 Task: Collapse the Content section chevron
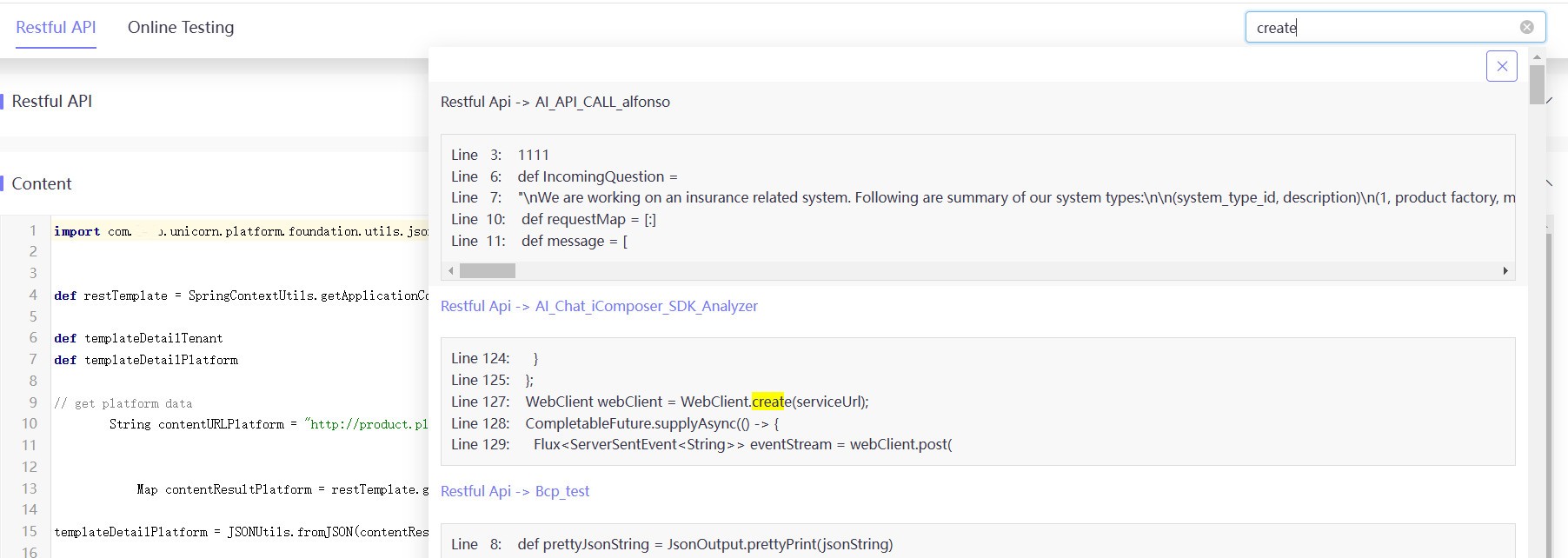[x=1550, y=183]
